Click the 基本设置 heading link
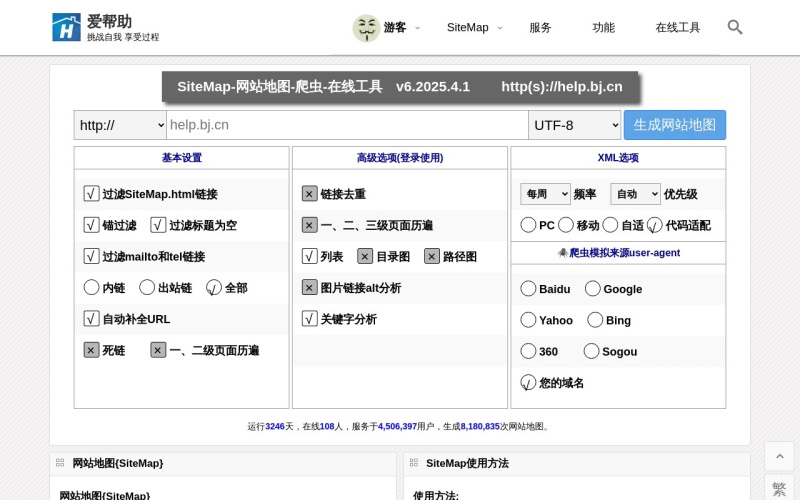The height and width of the screenshot is (500, 800). coord(182,158)
